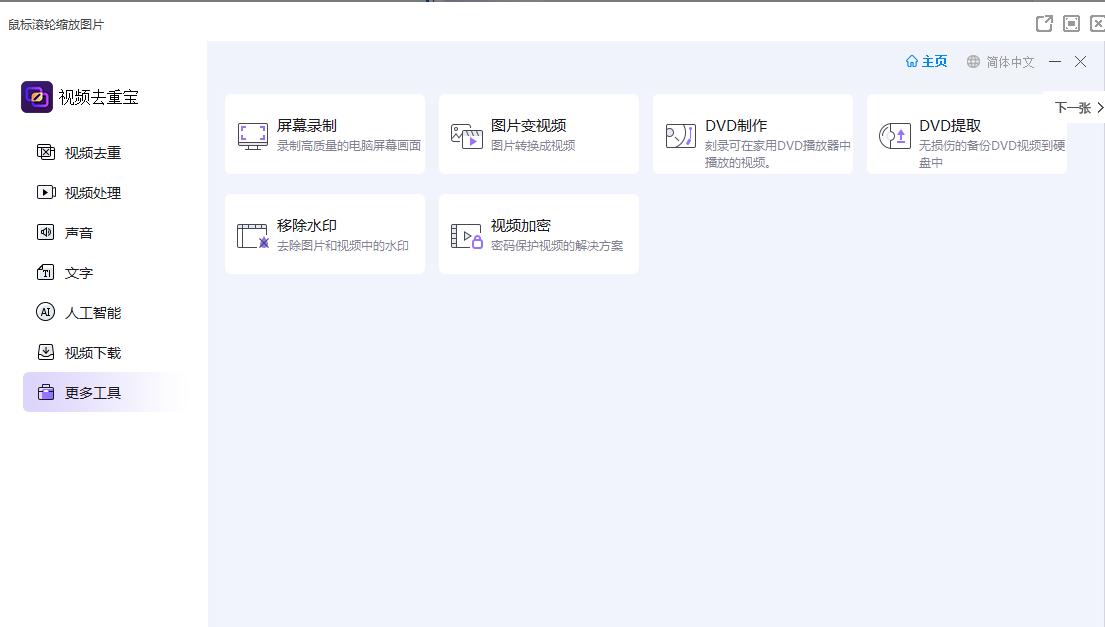The height and width of the screenshot is (627, 1105).
Task: Open the 视频去重 sidebar tab
Action: point(92,153)
